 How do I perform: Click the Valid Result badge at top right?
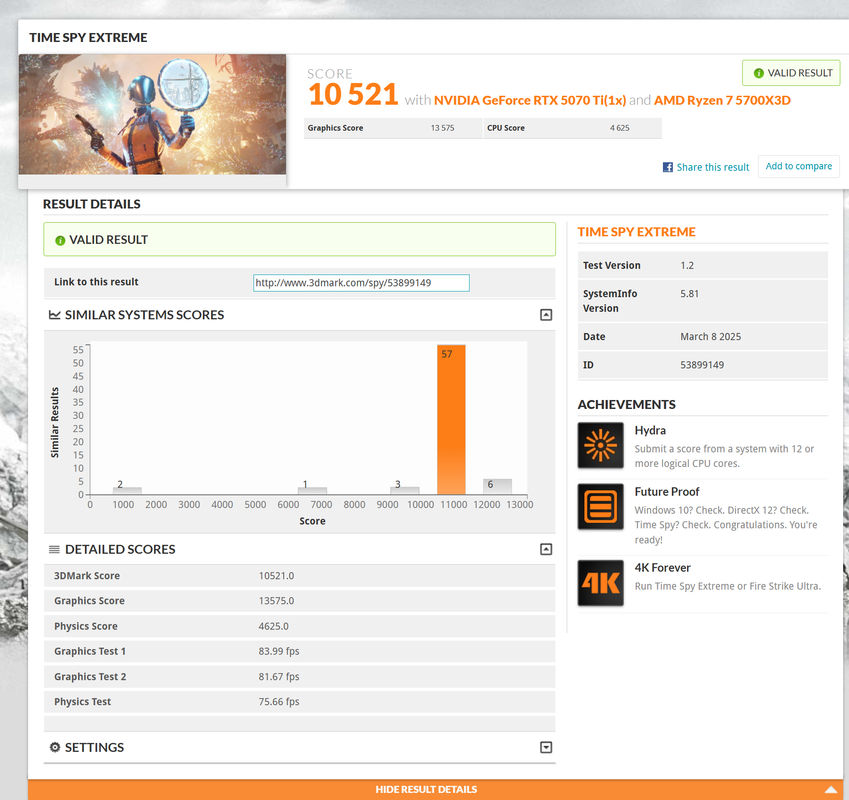791,73
